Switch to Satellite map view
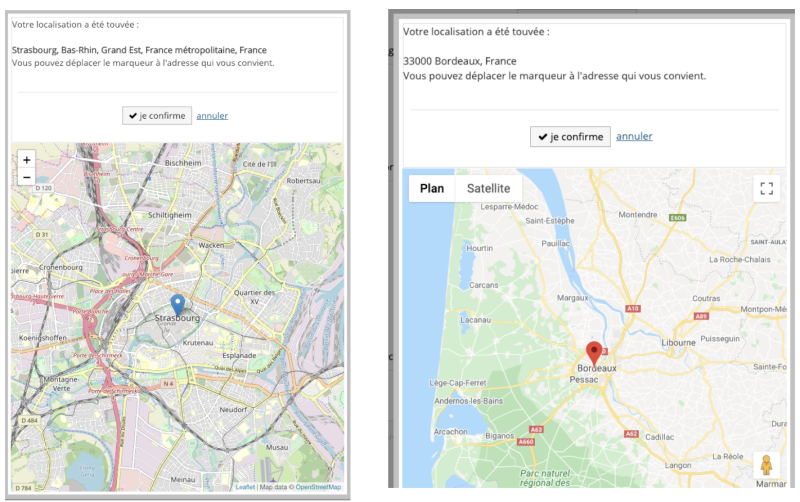 click(488, 188)
